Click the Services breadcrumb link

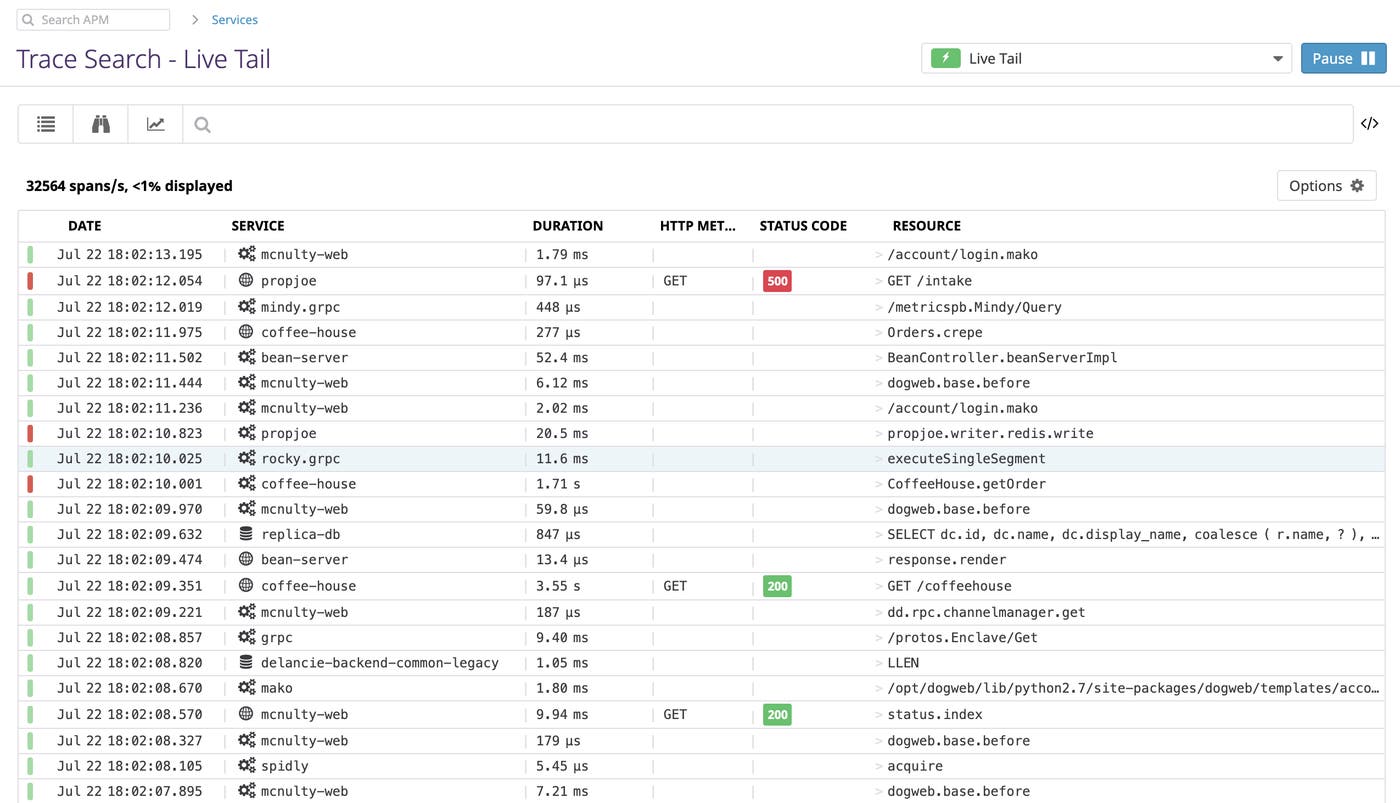click(x=235, y=20)
